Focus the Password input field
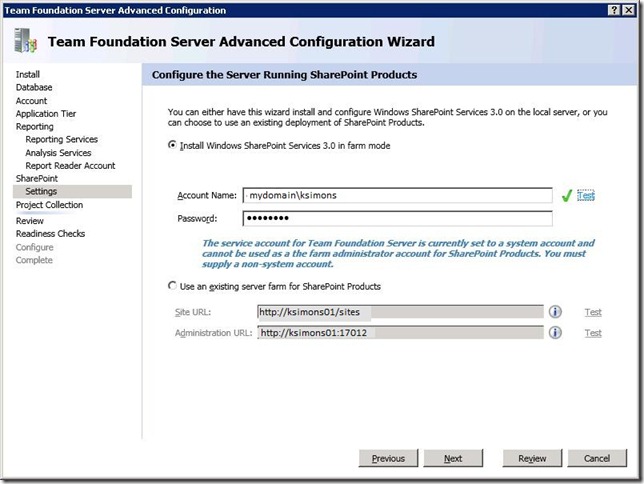This screenshot has width=644, height=484. point(397,219)
